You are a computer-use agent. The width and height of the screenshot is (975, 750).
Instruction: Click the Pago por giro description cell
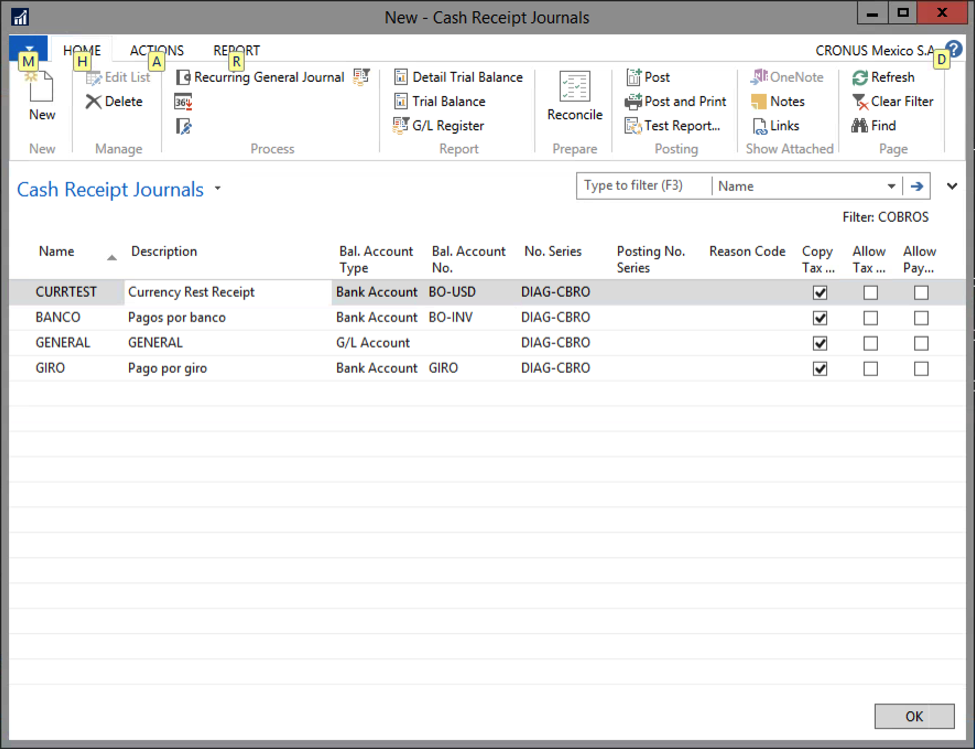pos(167,368)
